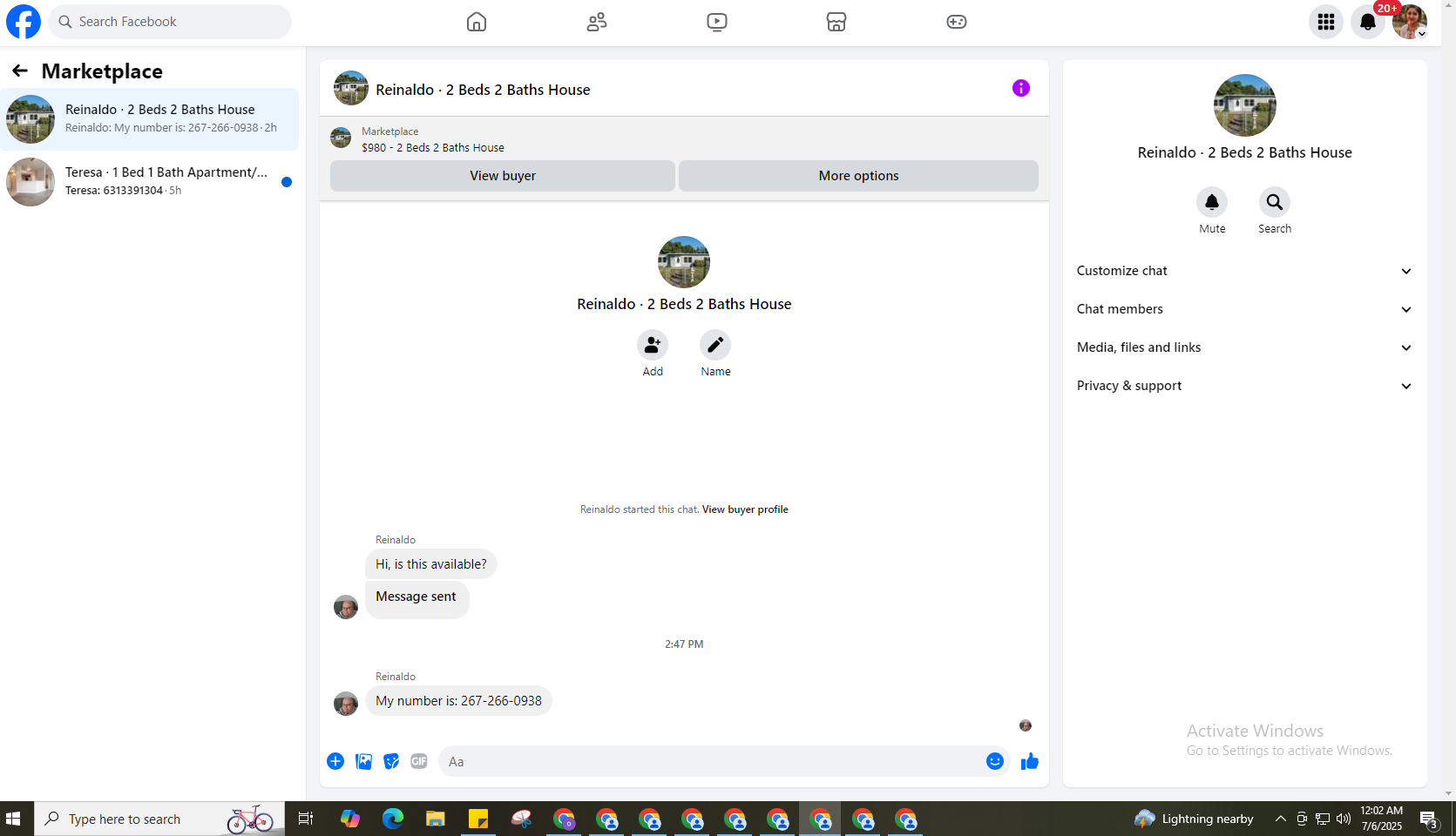Click the Facebook logo icon
Viewport: 1456px width, 836px height.
[x=24, y=22]
